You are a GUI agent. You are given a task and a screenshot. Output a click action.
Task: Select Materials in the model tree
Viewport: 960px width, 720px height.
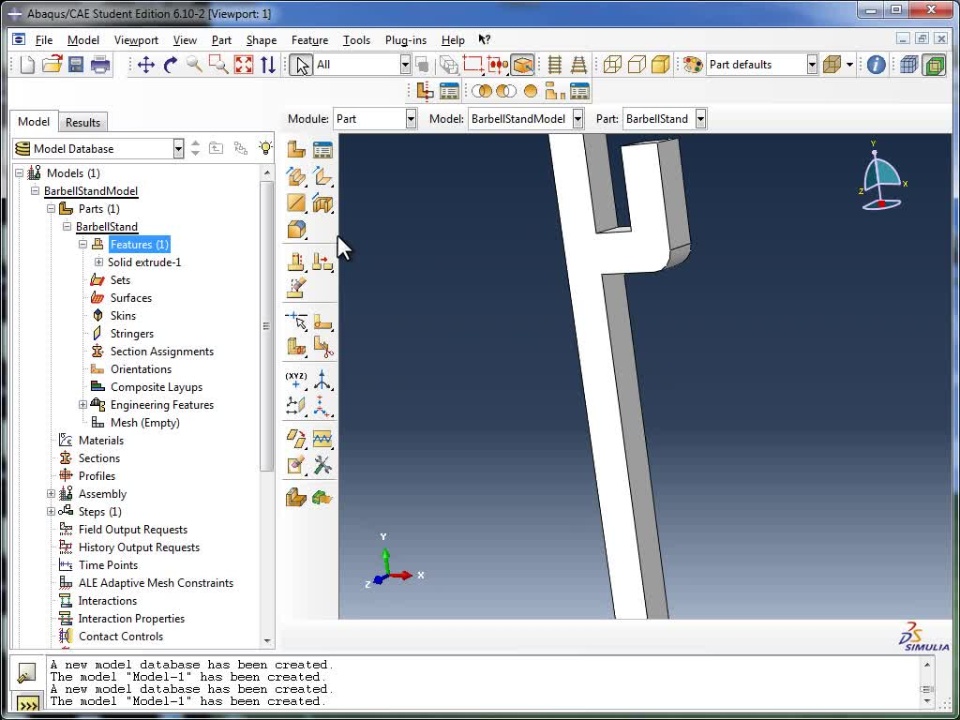[101, 440]
